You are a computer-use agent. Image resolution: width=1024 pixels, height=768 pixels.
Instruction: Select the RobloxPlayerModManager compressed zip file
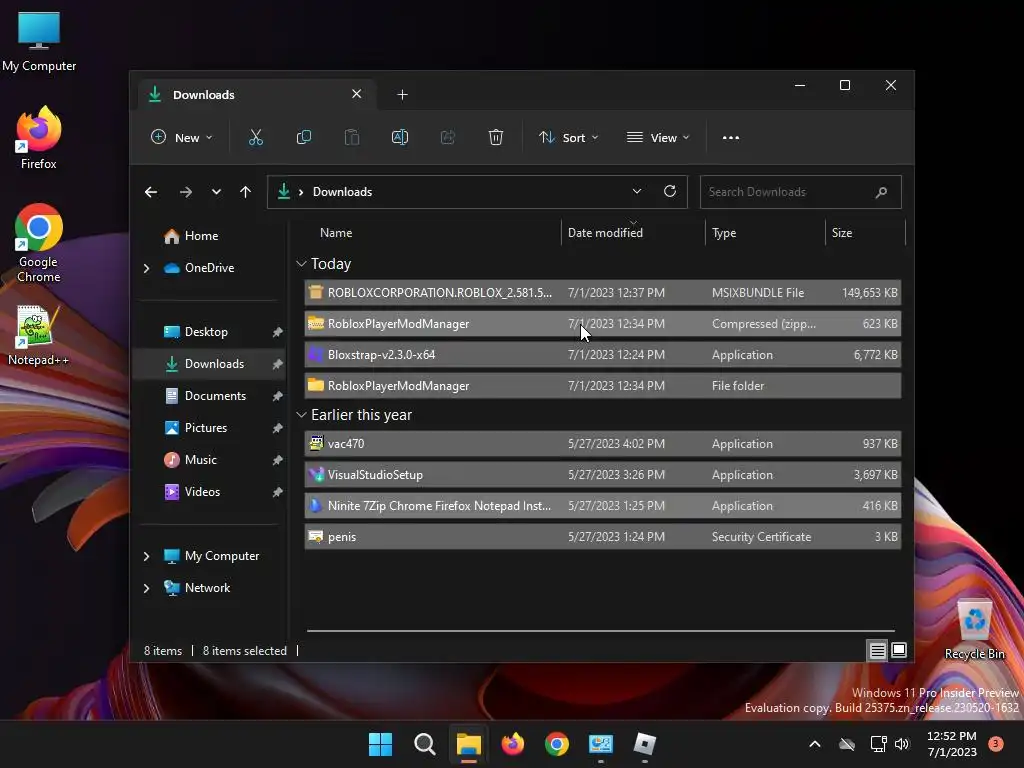click(603, 324)
